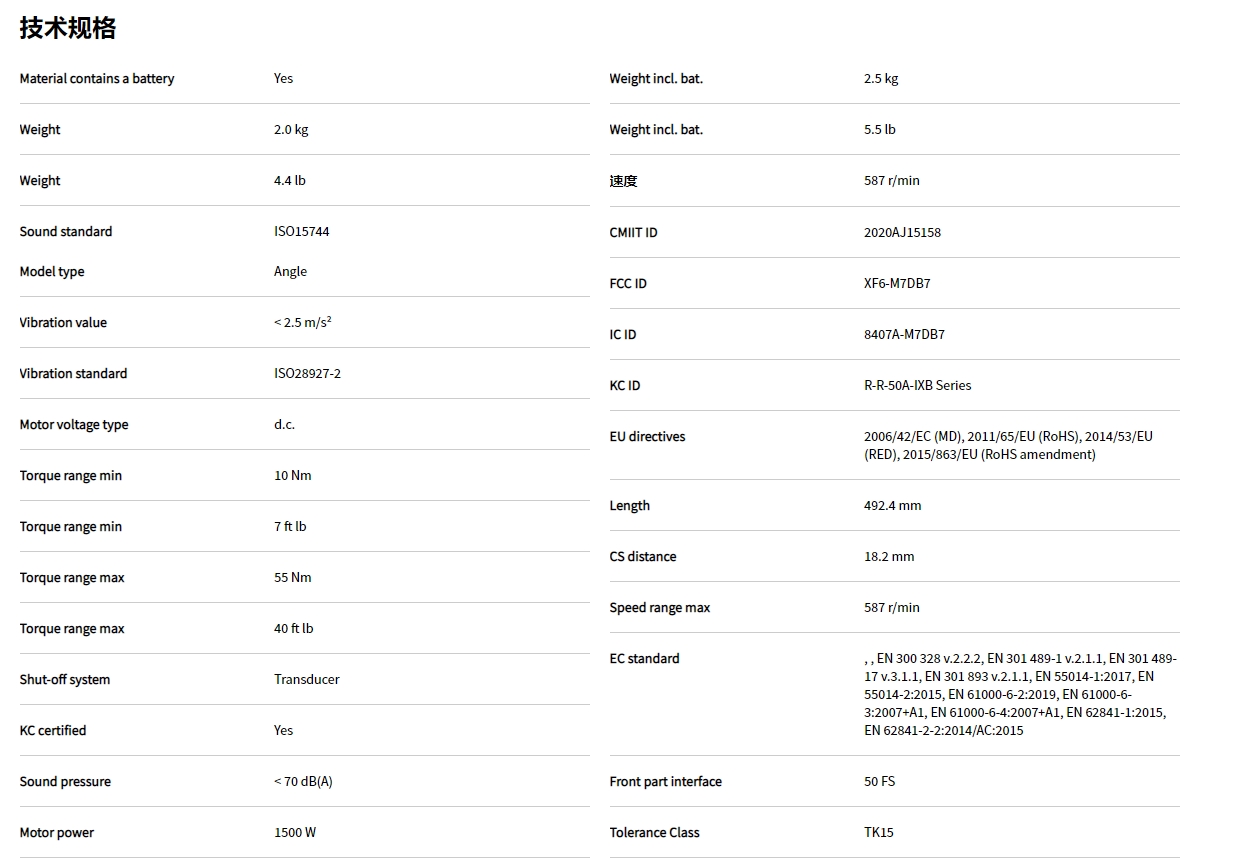Click the Motor power value 1500 W

pos(295,833)
